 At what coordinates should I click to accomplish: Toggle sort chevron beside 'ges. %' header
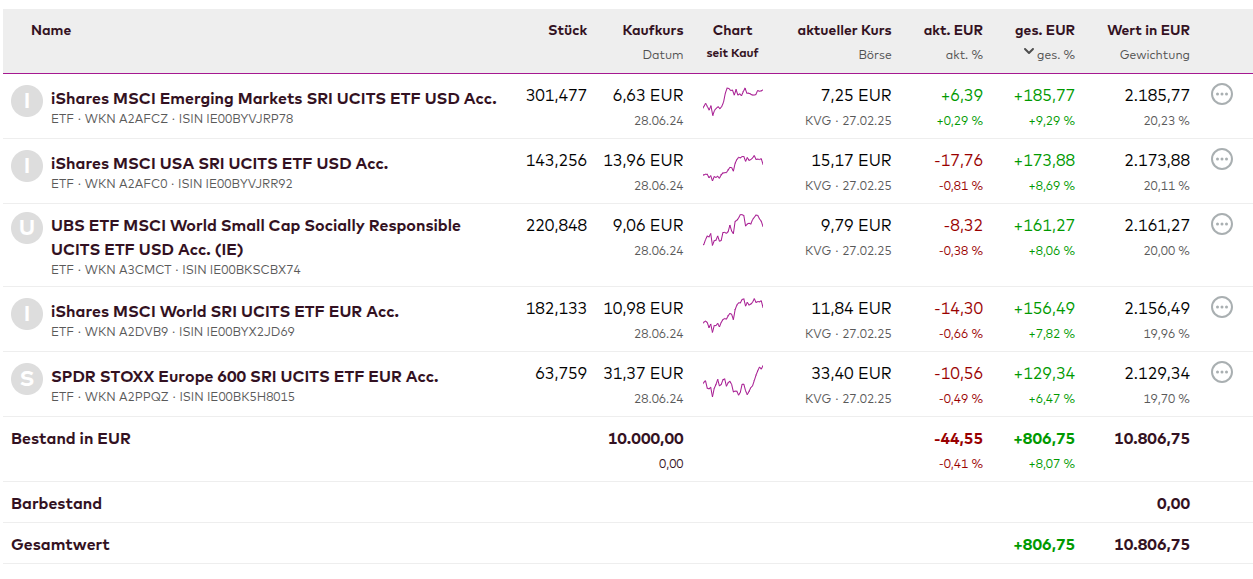[1028, 52]
